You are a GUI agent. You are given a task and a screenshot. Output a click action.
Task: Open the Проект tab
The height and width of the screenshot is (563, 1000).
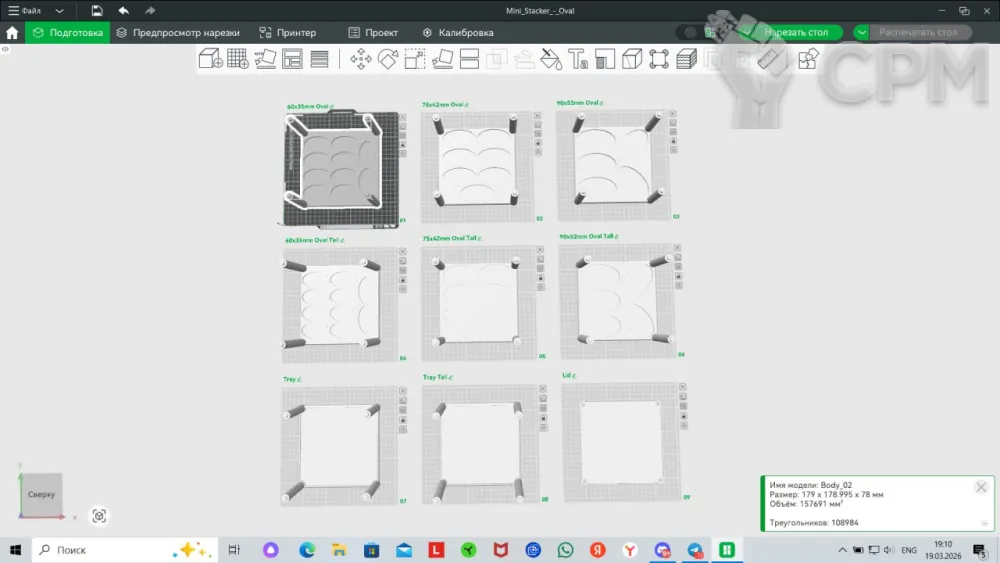click(373, 33)
